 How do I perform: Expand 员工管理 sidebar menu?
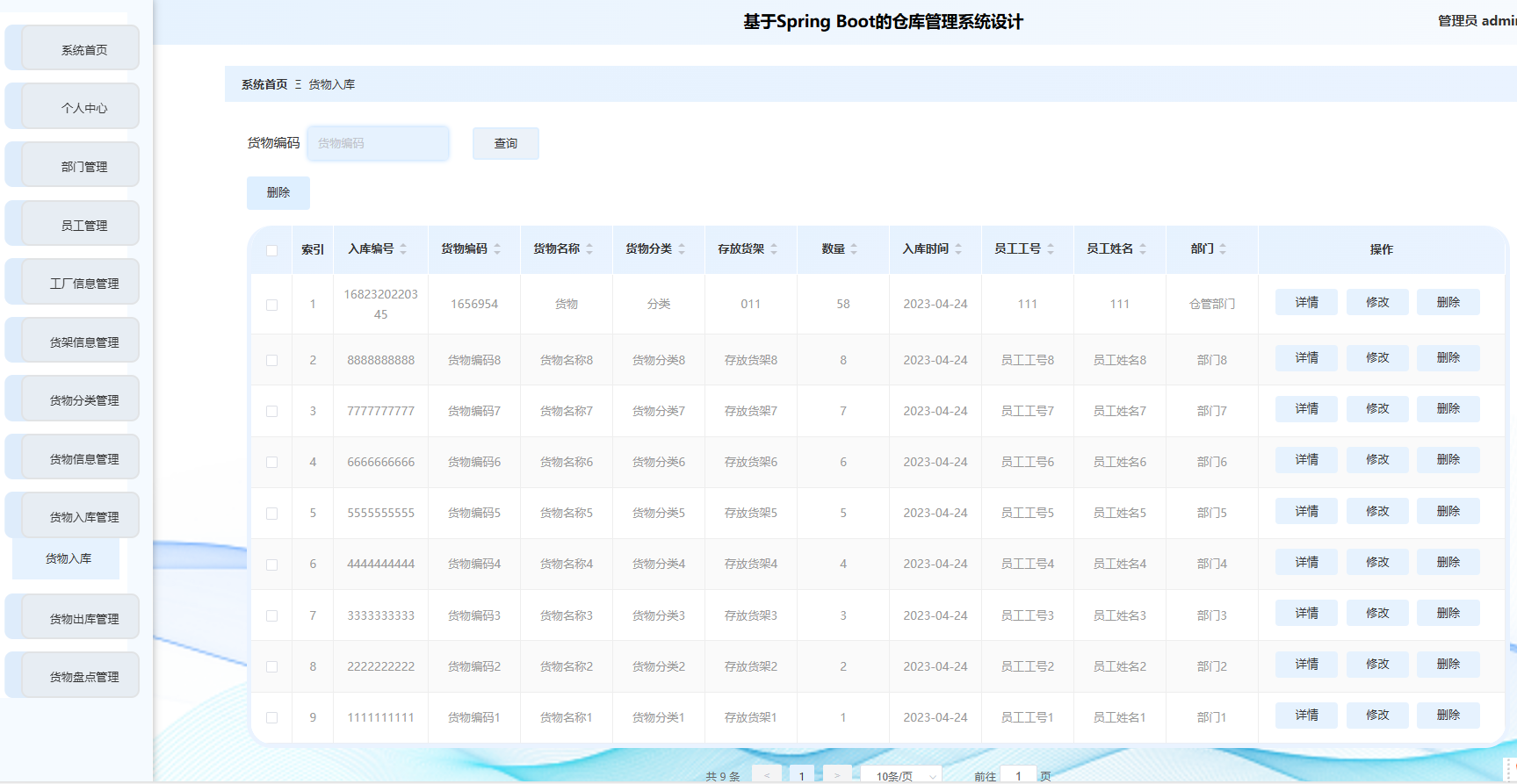(x=80, y=225)
